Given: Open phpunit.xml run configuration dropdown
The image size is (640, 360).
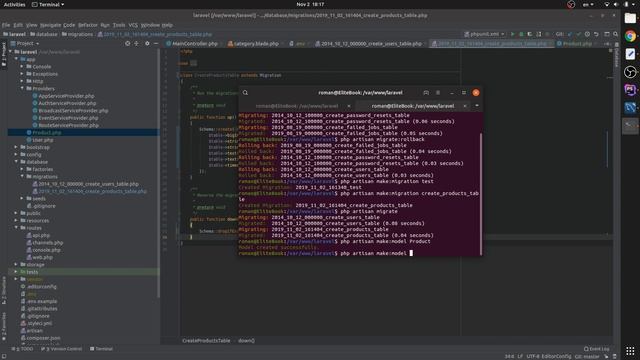Looking at the screenshot, I should pos(484,34).
